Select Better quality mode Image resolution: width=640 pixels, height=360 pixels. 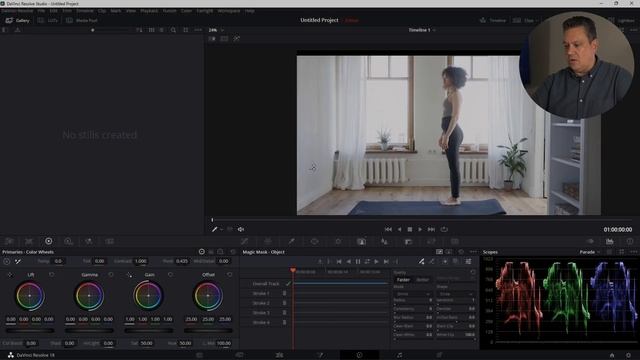423,280
